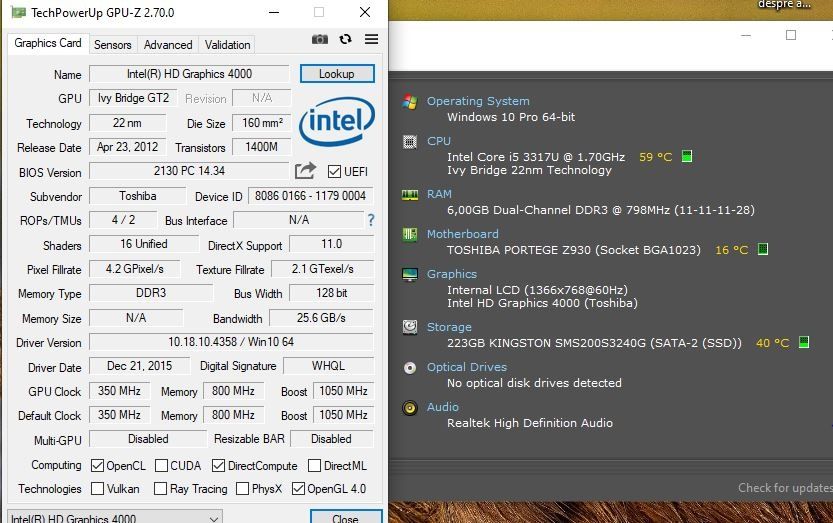The height and width of the screenshot is (523, 833).
Task: Click the Release Date field Apr 23, 2012
Action: tap(128, 147)
